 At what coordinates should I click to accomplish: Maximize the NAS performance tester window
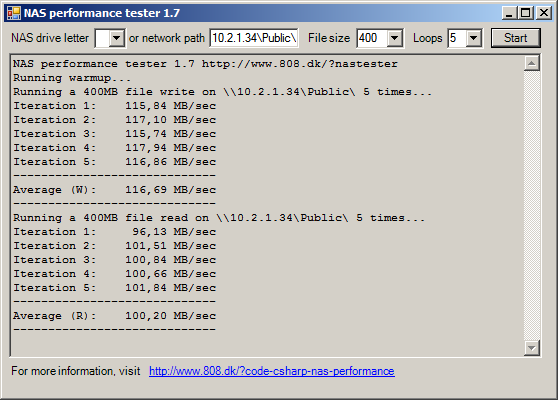(x=526, y=13)
